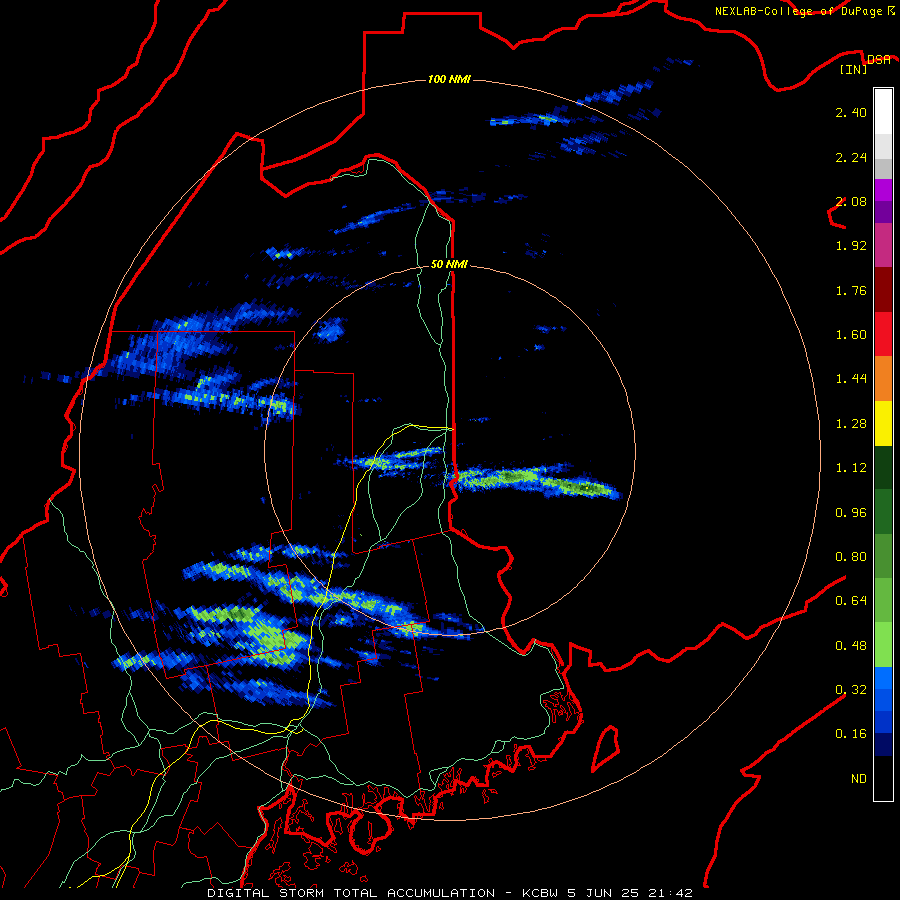Click the 50 NMI range ring label
Viewport: 900px width, 900px height.
449,264
